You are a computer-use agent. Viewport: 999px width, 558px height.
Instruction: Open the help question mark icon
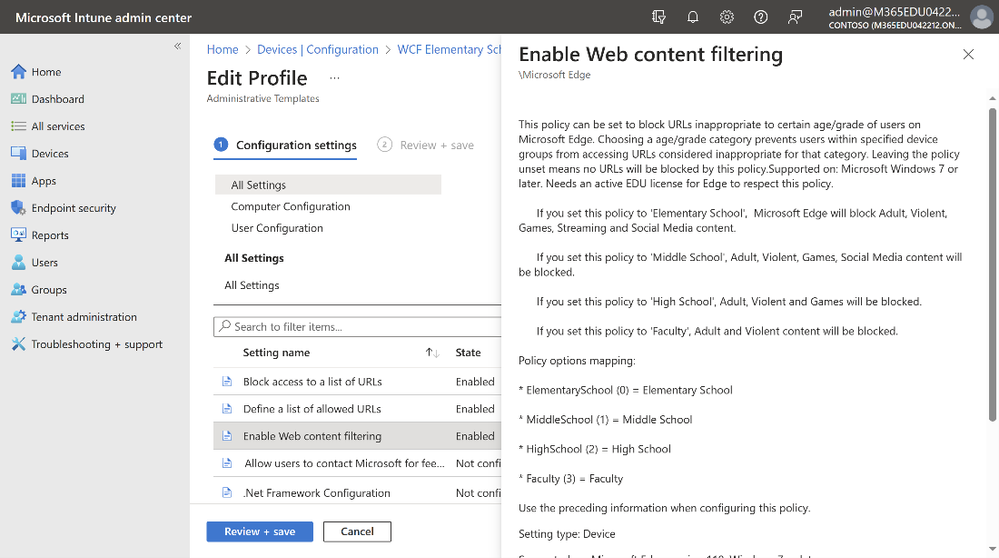pos(761,17)
